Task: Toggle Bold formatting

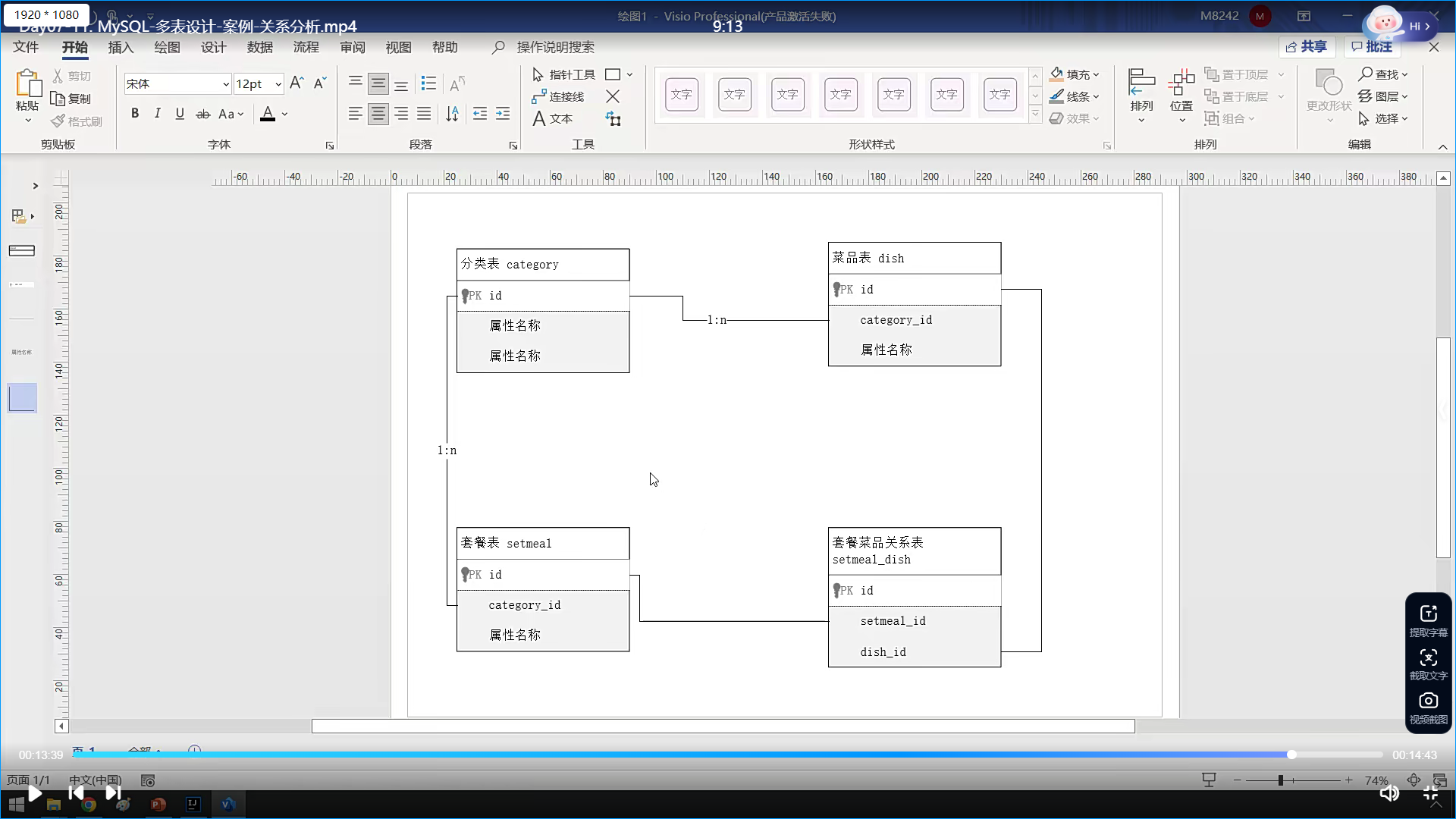Action: tap(135, 114)
